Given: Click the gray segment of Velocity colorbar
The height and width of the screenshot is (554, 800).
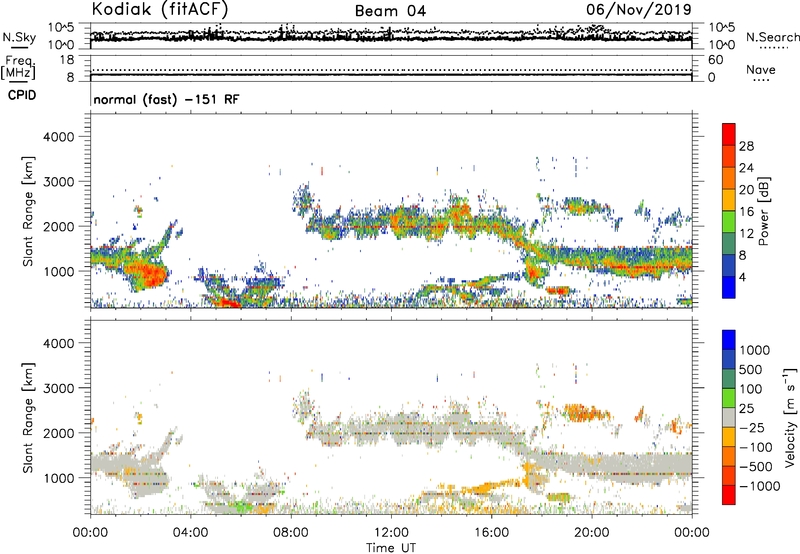Looking at the screenshot, I should (729, 418).
